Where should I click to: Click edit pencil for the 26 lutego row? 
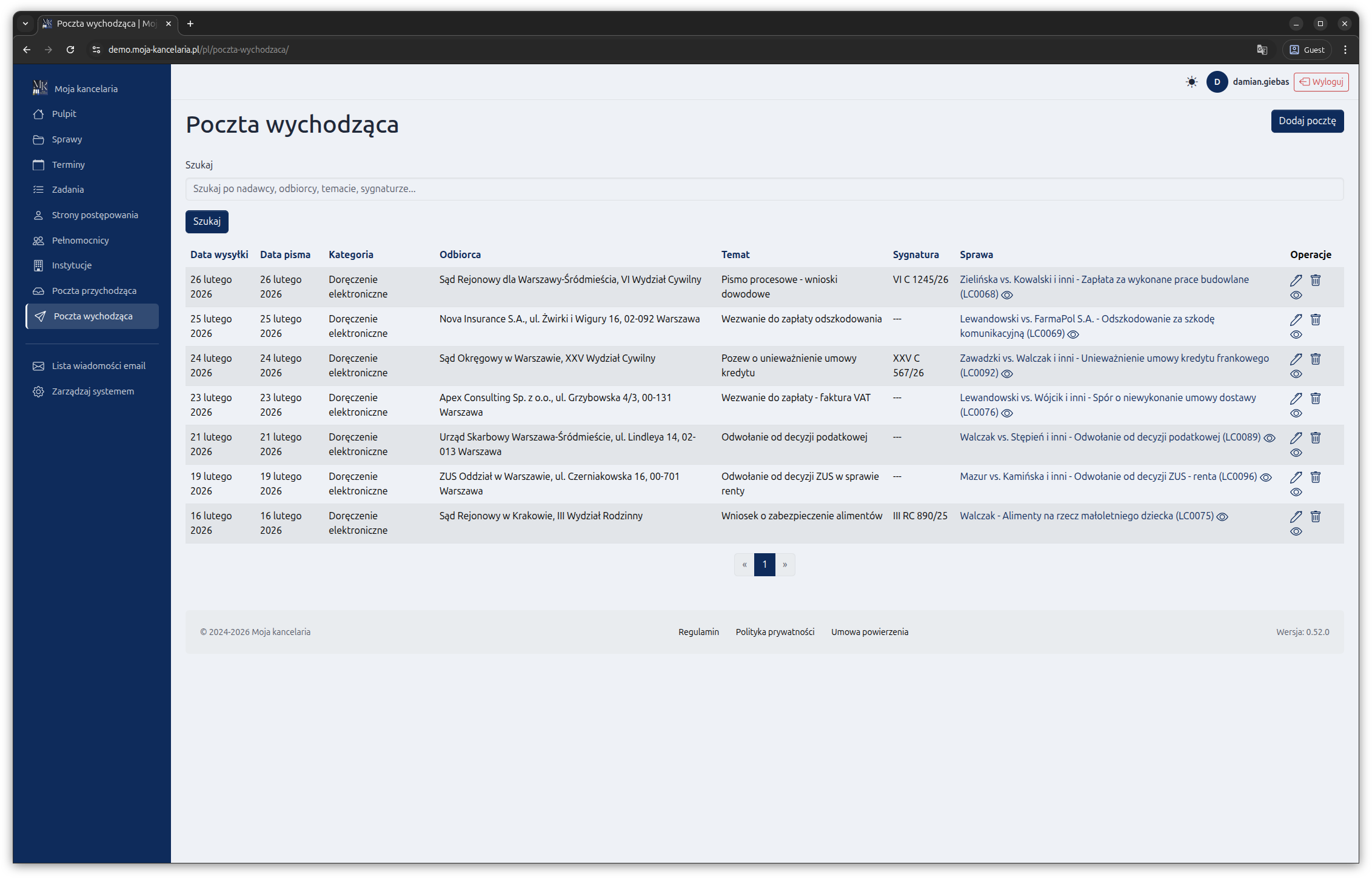tap(1296, 280)
